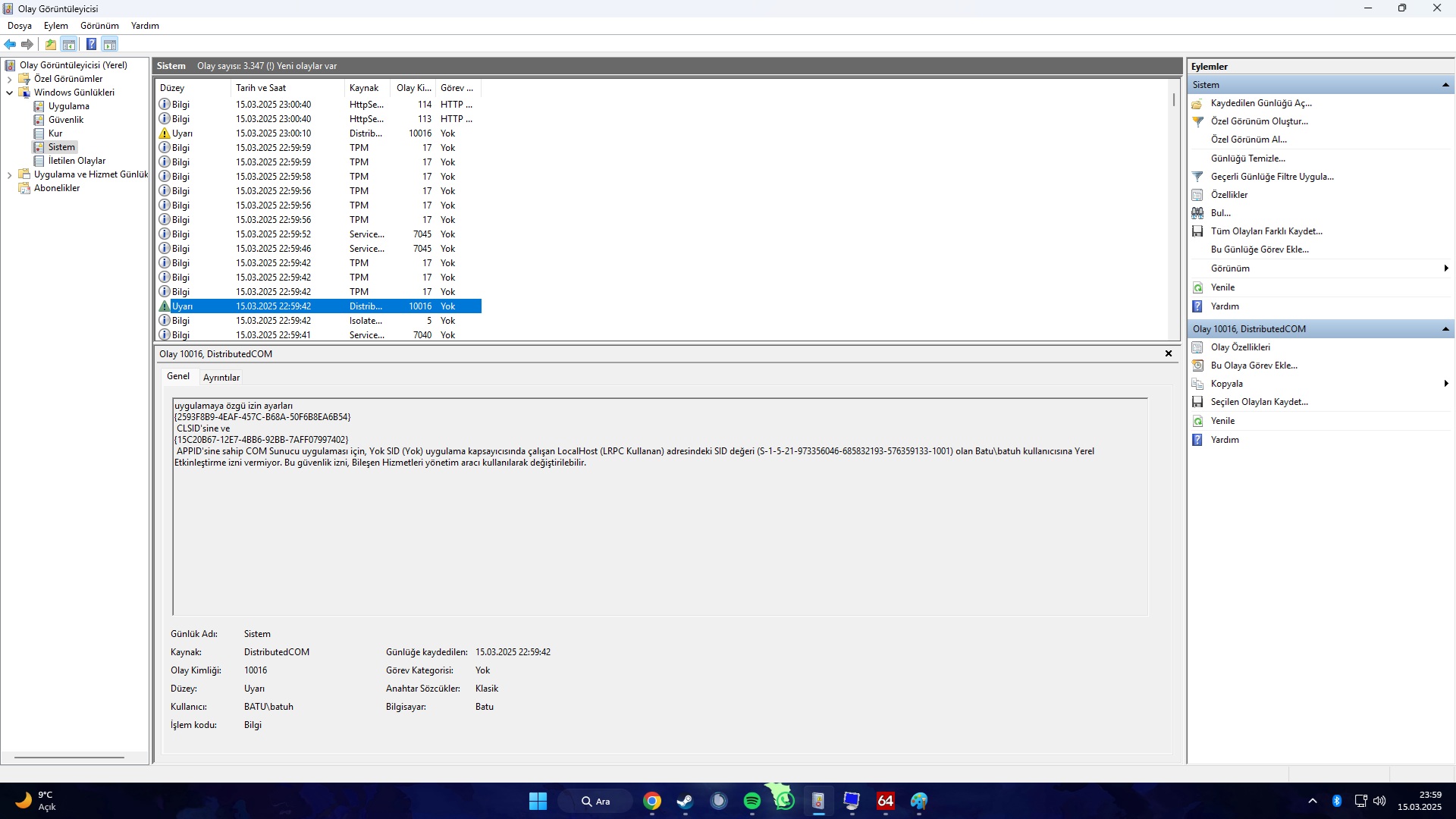
Task: Click Tüm Olayları Farklı Kaydet save action
Action: (x=1266, y=231)
